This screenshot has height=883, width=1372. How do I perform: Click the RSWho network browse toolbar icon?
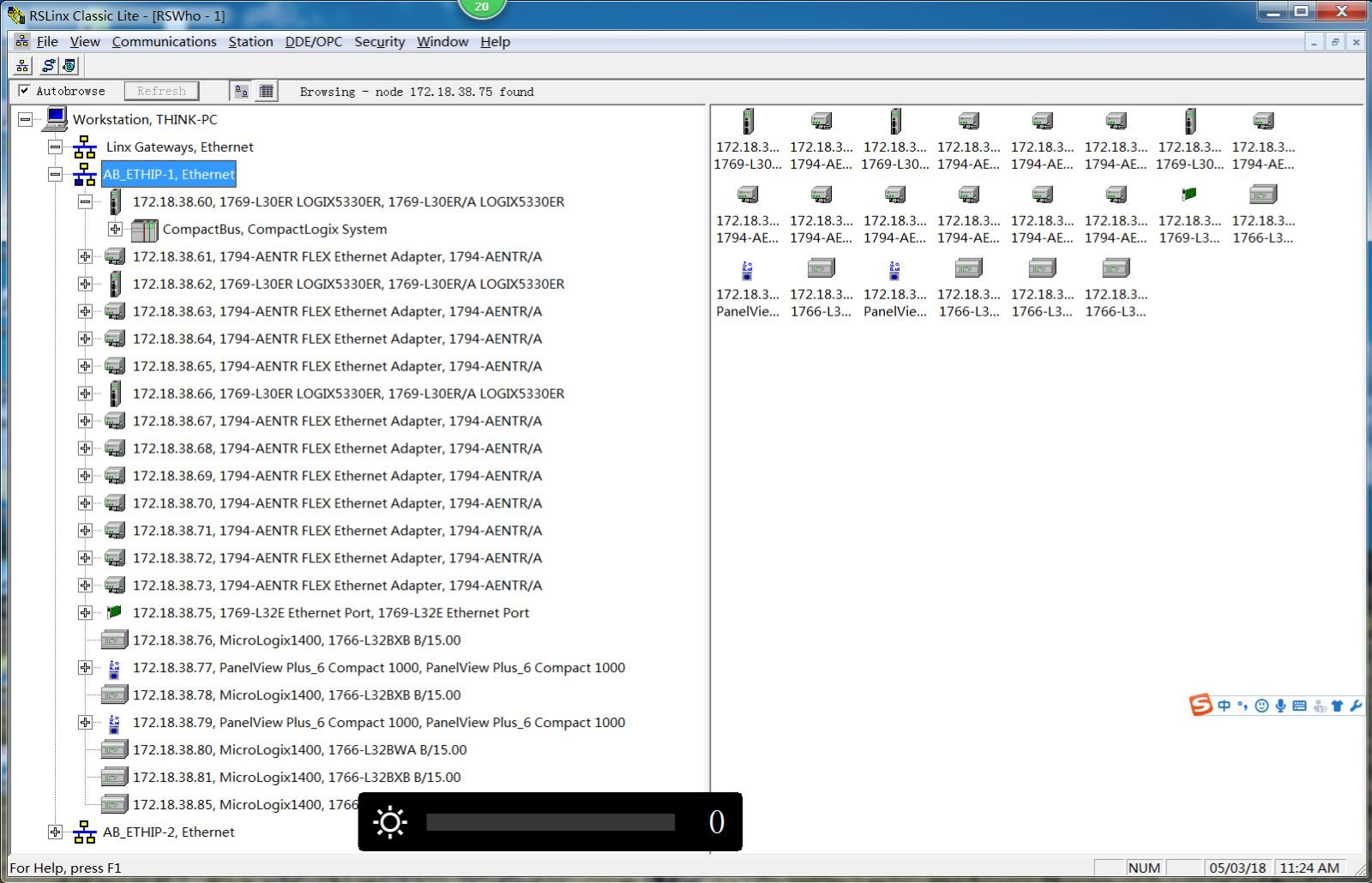point(22,66)
